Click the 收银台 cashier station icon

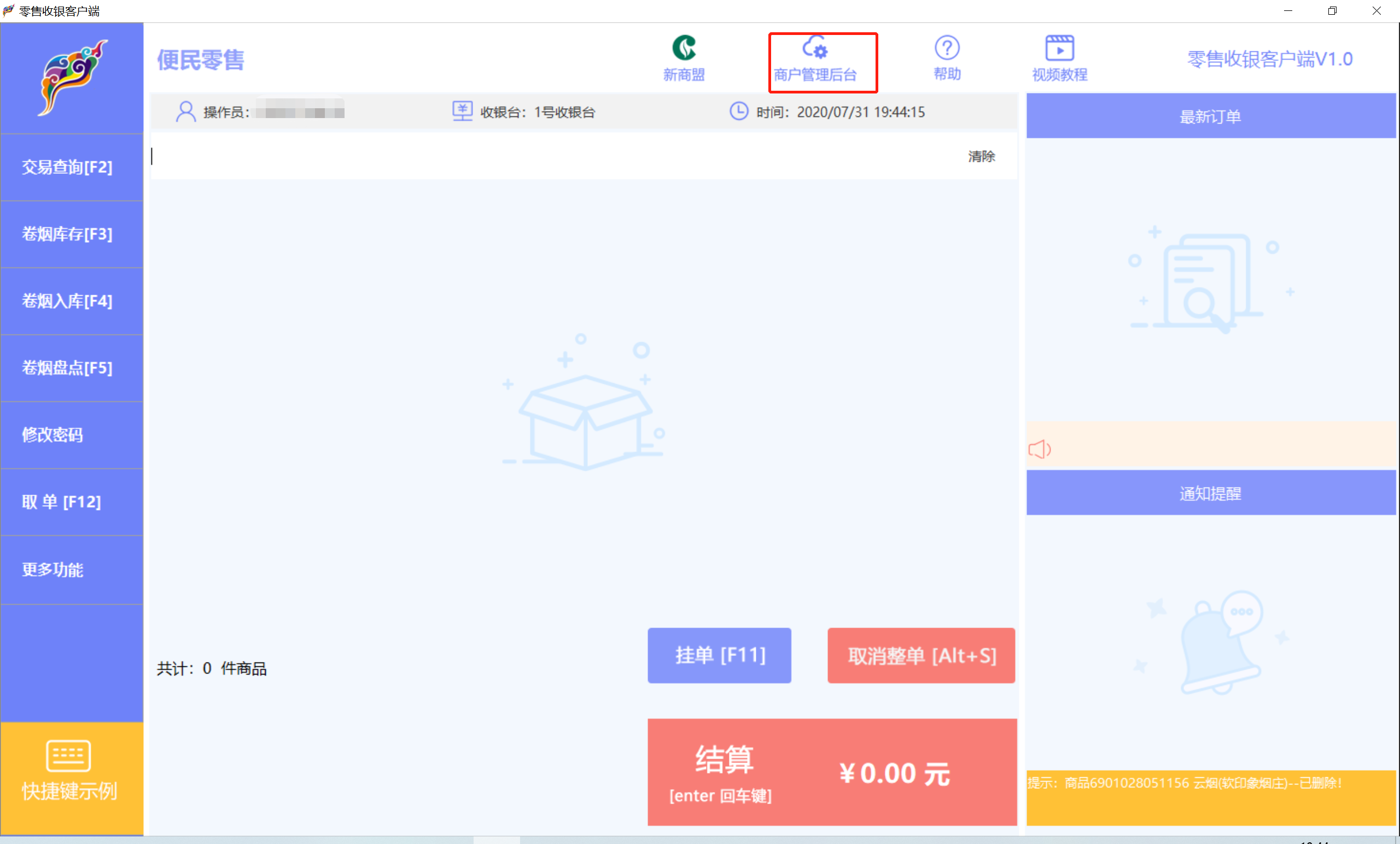click(462, 112)
